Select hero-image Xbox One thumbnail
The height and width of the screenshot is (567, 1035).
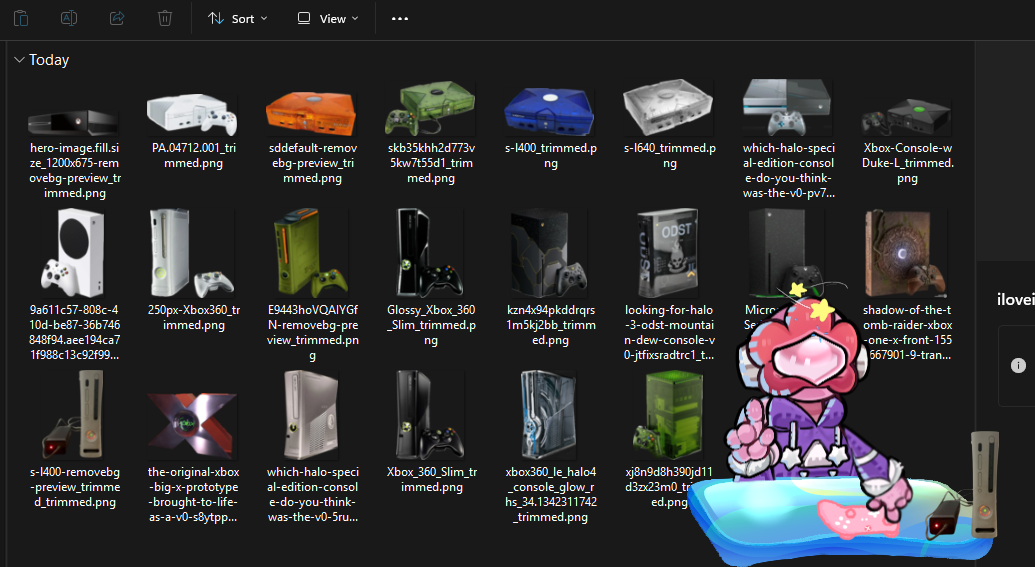point(74,122)
